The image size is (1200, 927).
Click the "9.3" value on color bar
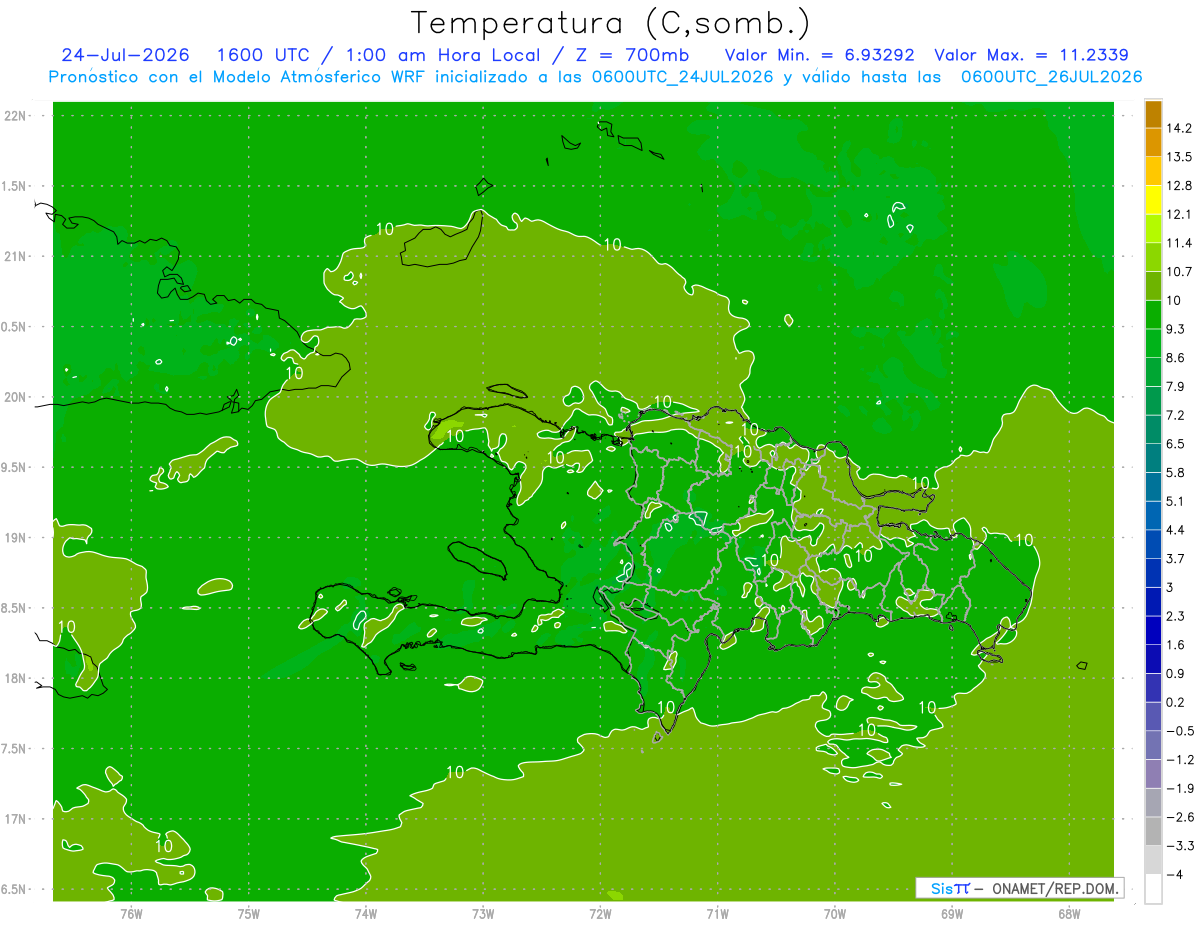point(1176,329)
